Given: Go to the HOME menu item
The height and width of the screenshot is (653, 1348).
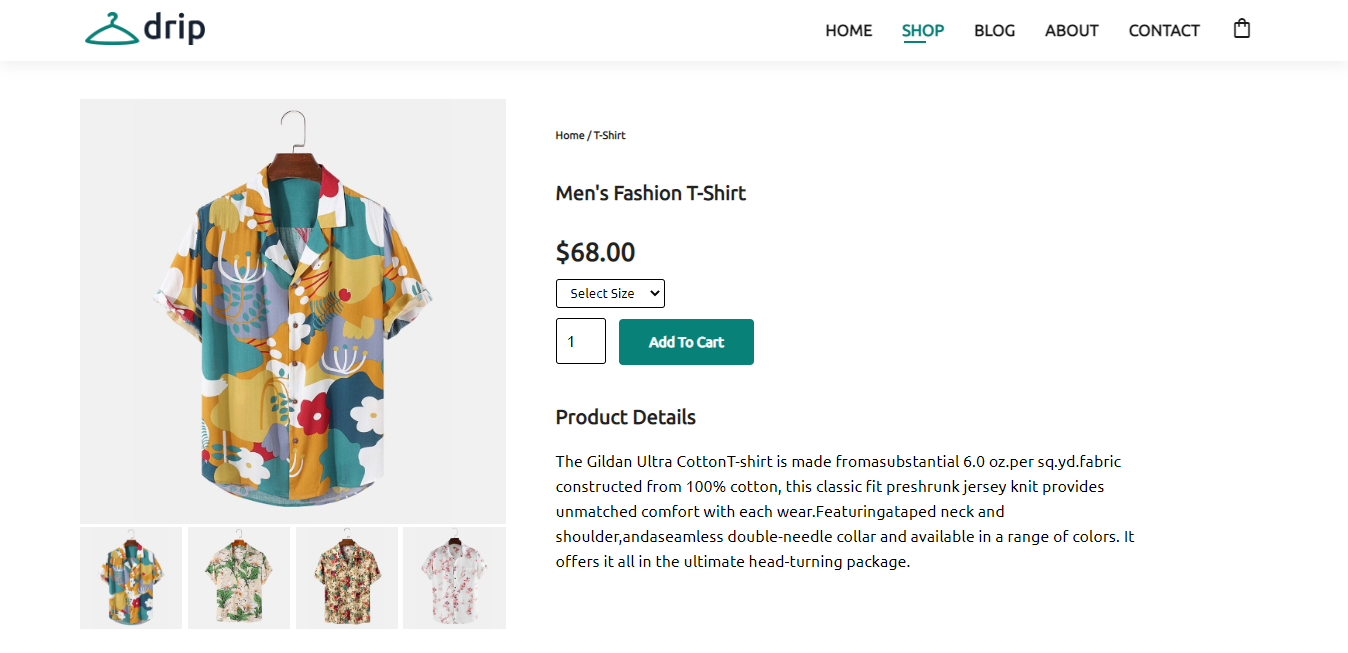Looking at the screenshot, I should [x=848, y=31].
